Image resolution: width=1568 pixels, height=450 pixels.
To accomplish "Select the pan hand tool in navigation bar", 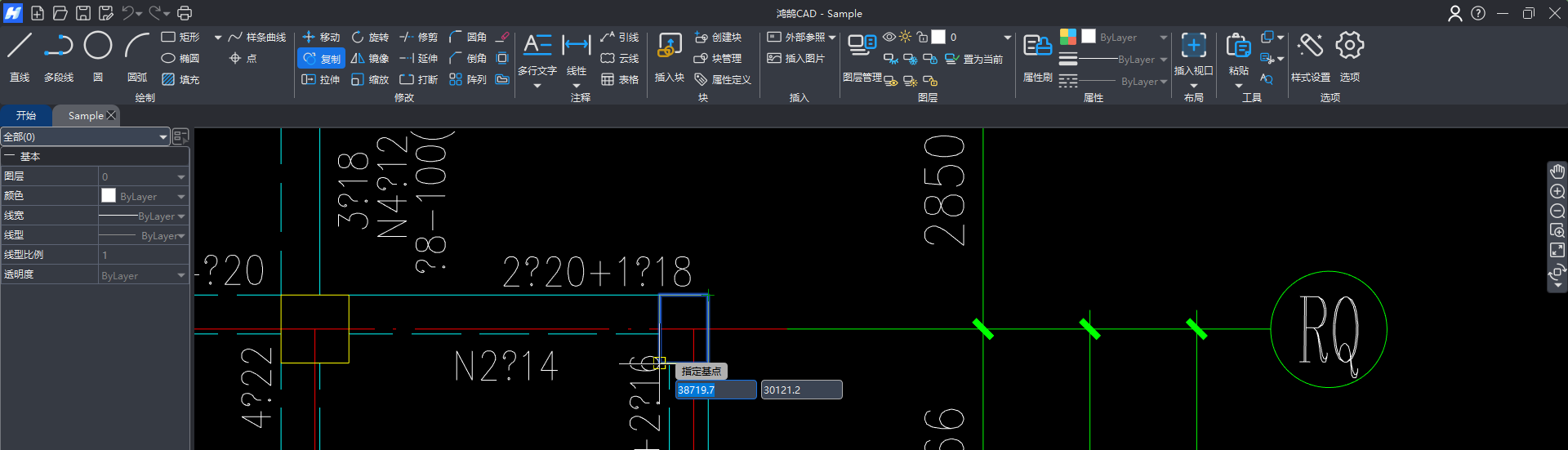I will [x=1557, y=172].
